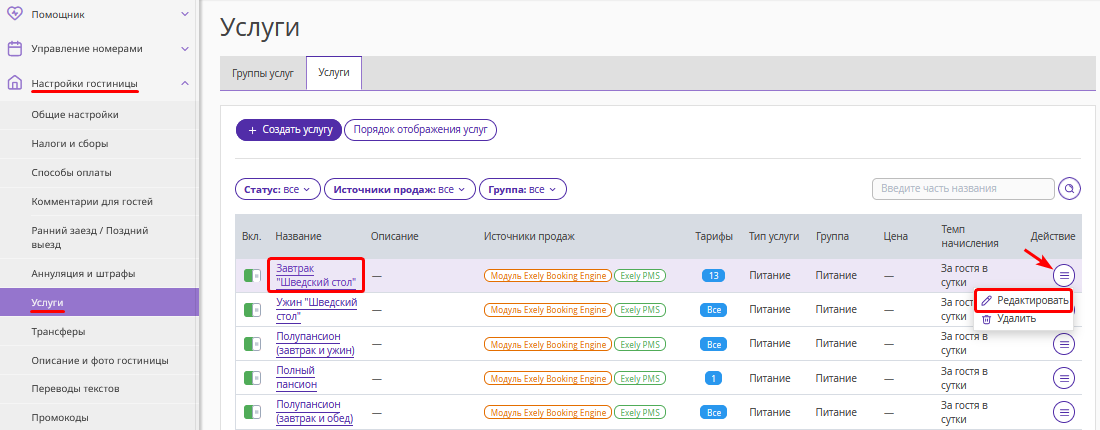Click the Управление номерами calendar icon
Image resolution: width=1100 pixels, height=430 pixels.
[x=14, y=48]
